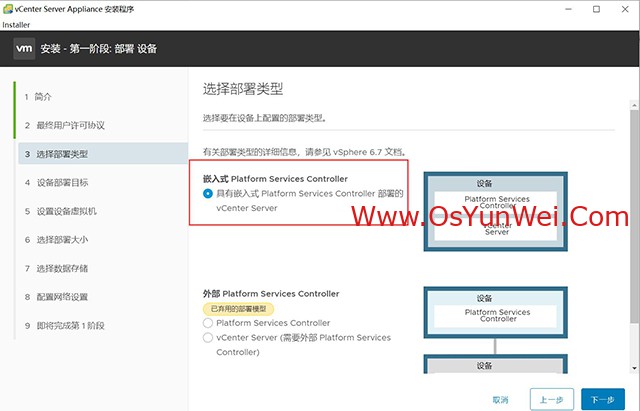Click 嵌入式 Platform Services Controller heading
640x411 pixels.
click(275, 179)
